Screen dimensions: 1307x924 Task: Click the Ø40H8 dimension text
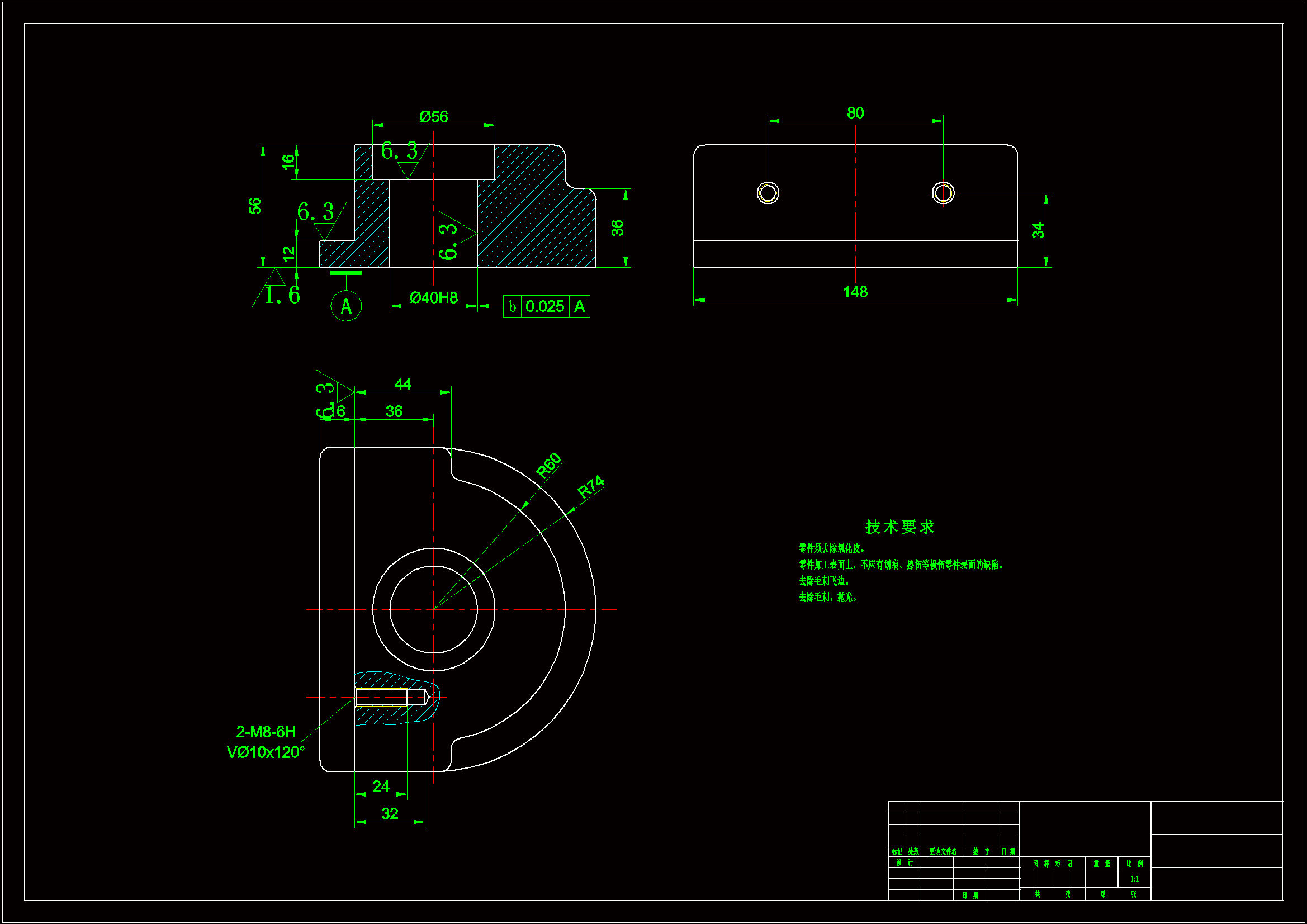(x=433, y=298)
